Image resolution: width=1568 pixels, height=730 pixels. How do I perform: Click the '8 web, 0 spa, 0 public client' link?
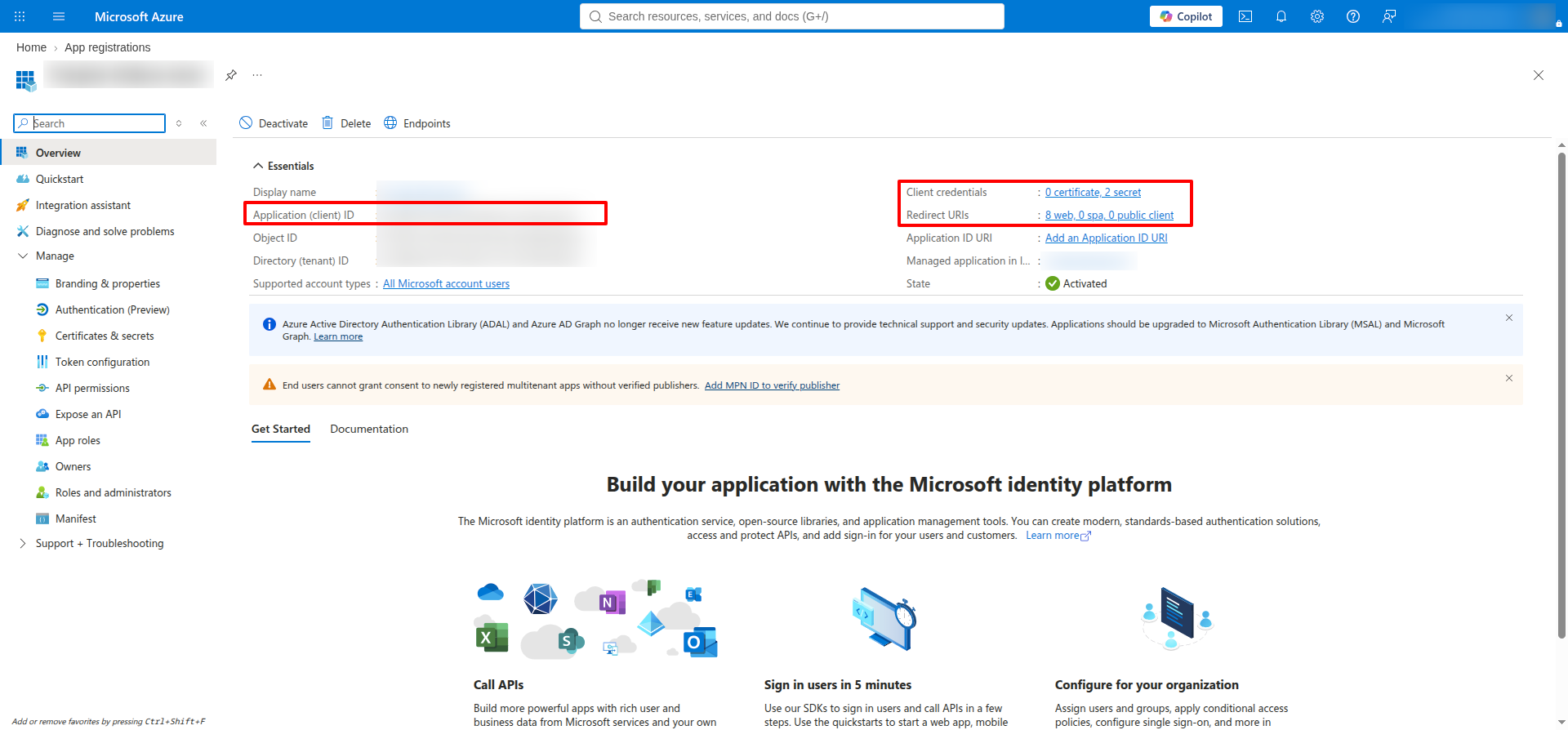(1109, 215)
